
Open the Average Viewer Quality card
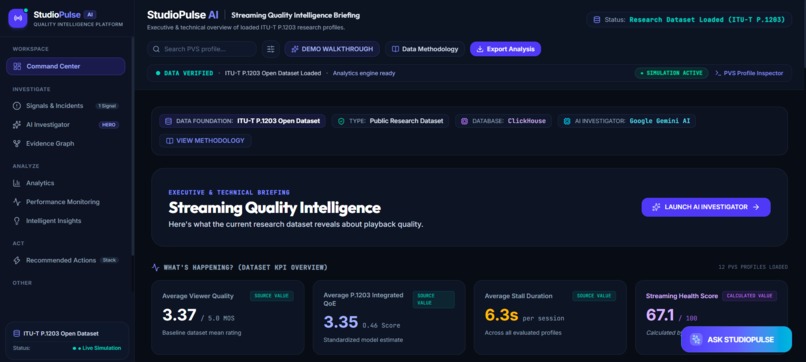pos(228,317)
